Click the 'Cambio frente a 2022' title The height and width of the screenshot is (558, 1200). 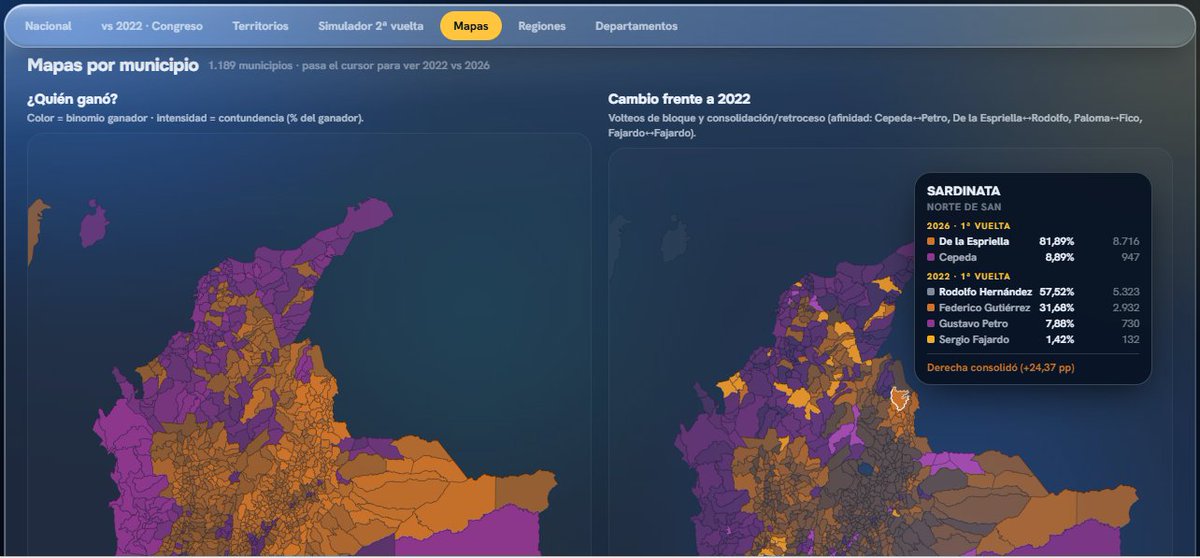tap(679, 99)
